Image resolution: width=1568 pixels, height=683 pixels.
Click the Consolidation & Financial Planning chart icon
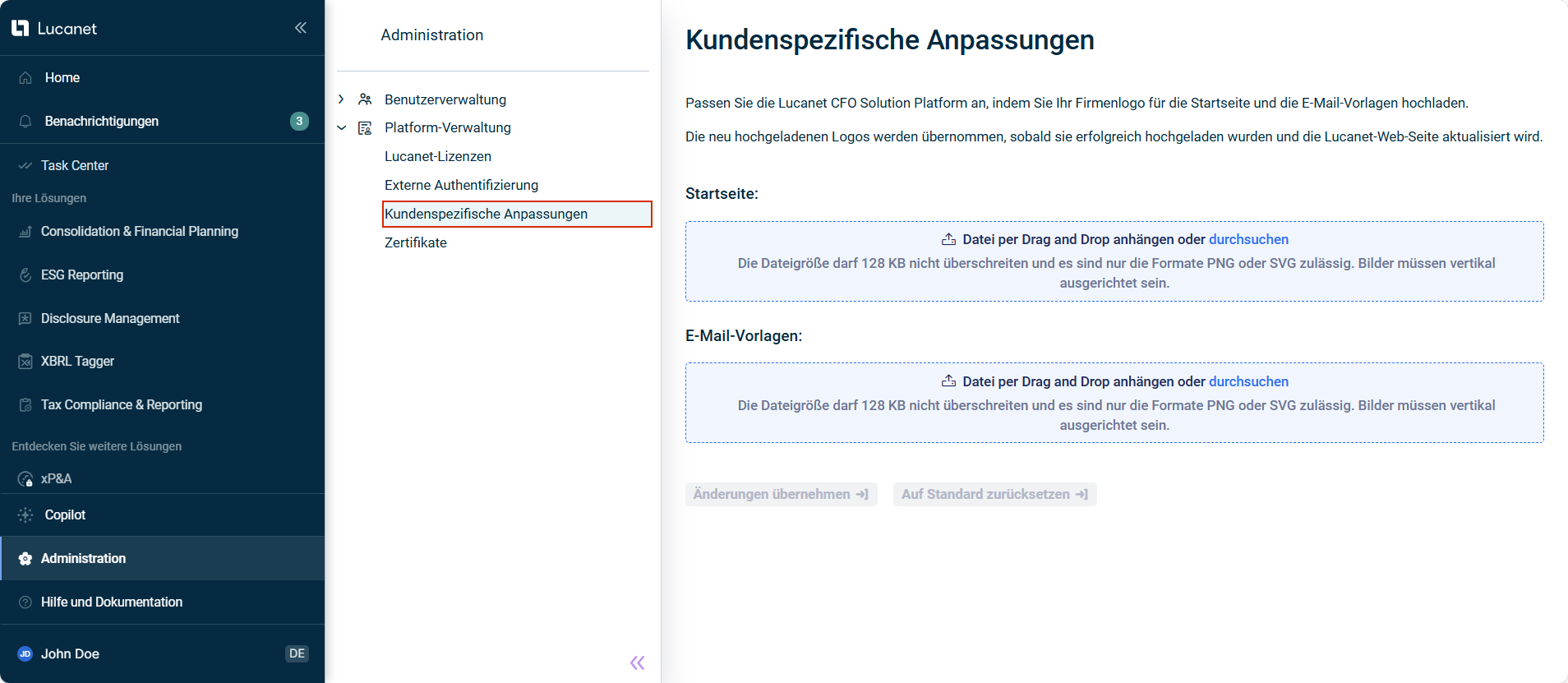(25, 232)
